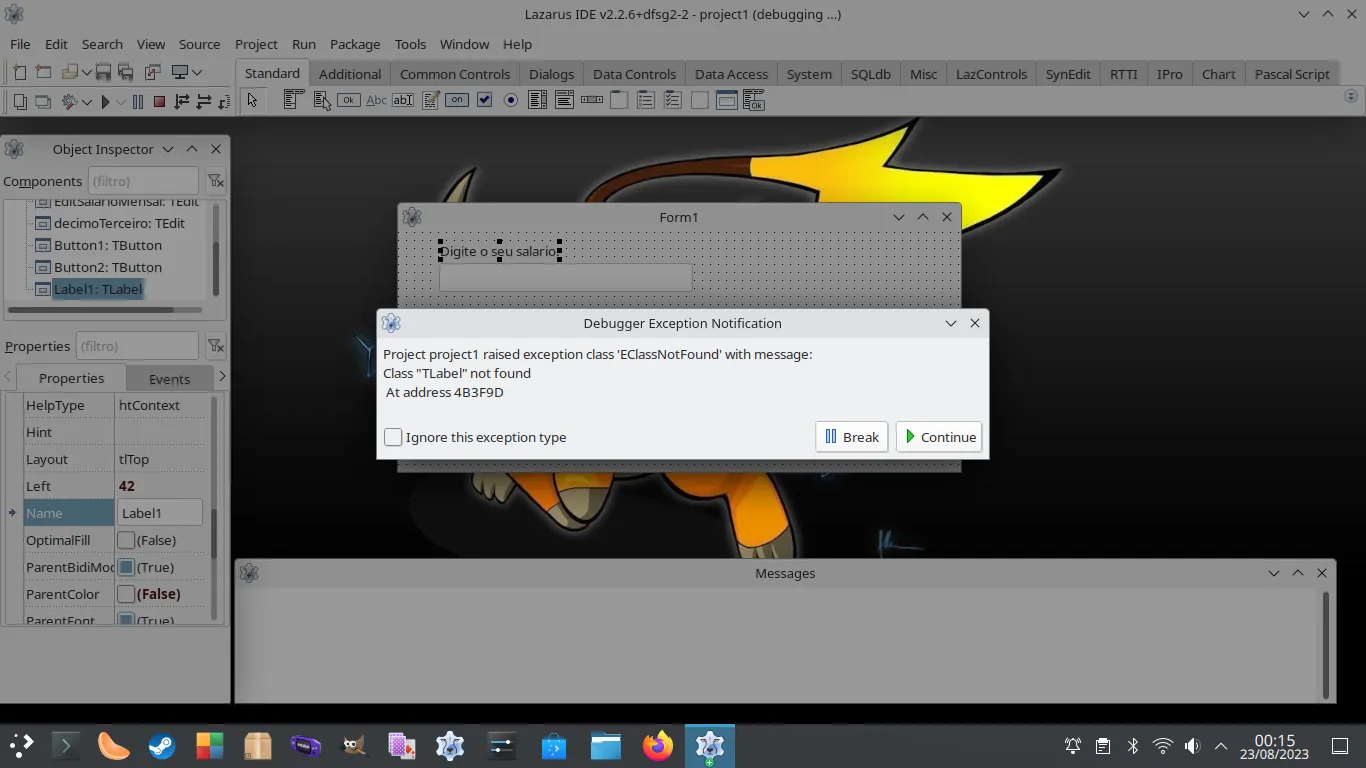Switch to the Data Access palette tab
The width and height of the screenshot is (1366, 768).
[732, 74]
